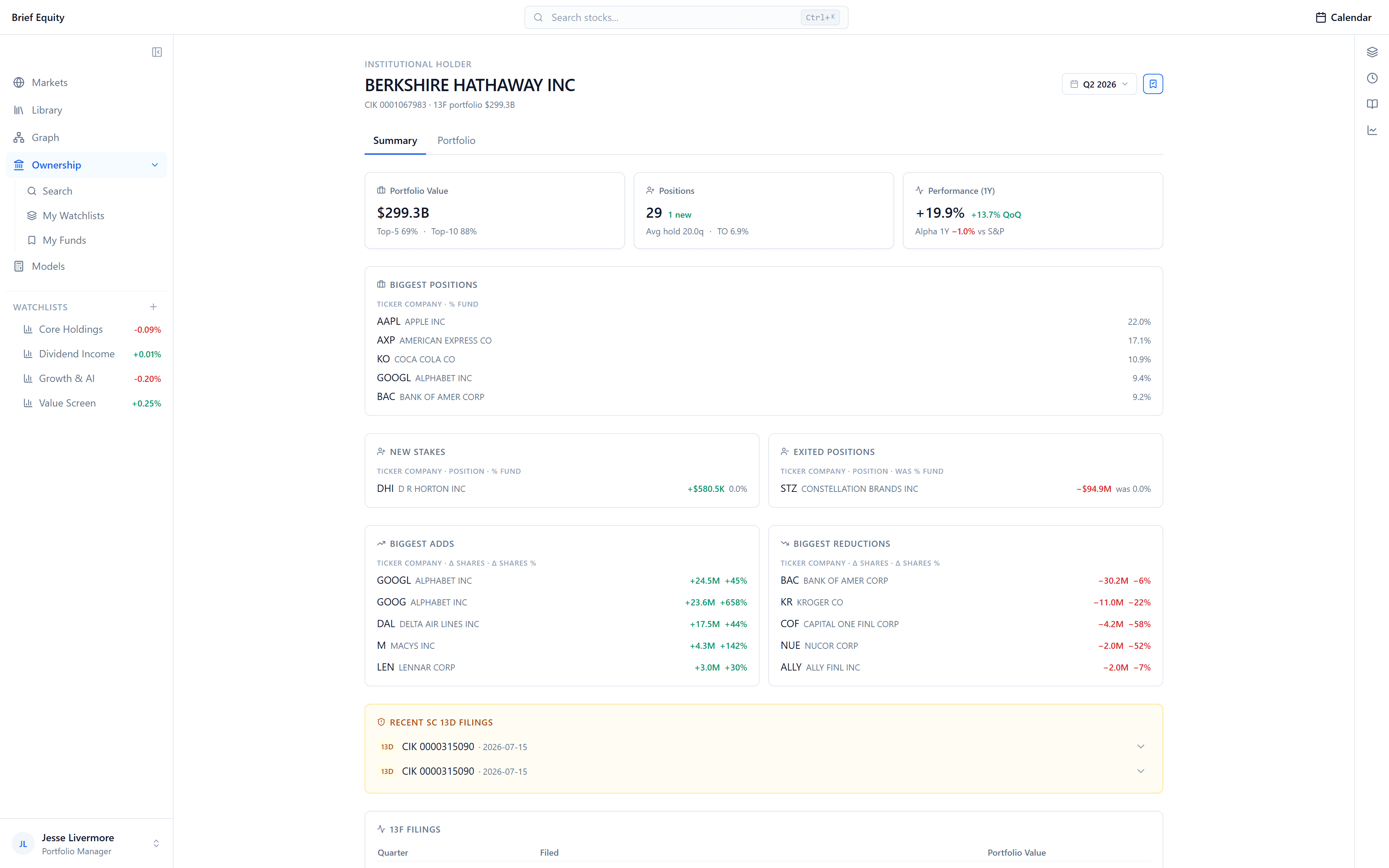
Task: Open the book icon in right rail
Action: pyautogui.click(x=1372, y=104)
